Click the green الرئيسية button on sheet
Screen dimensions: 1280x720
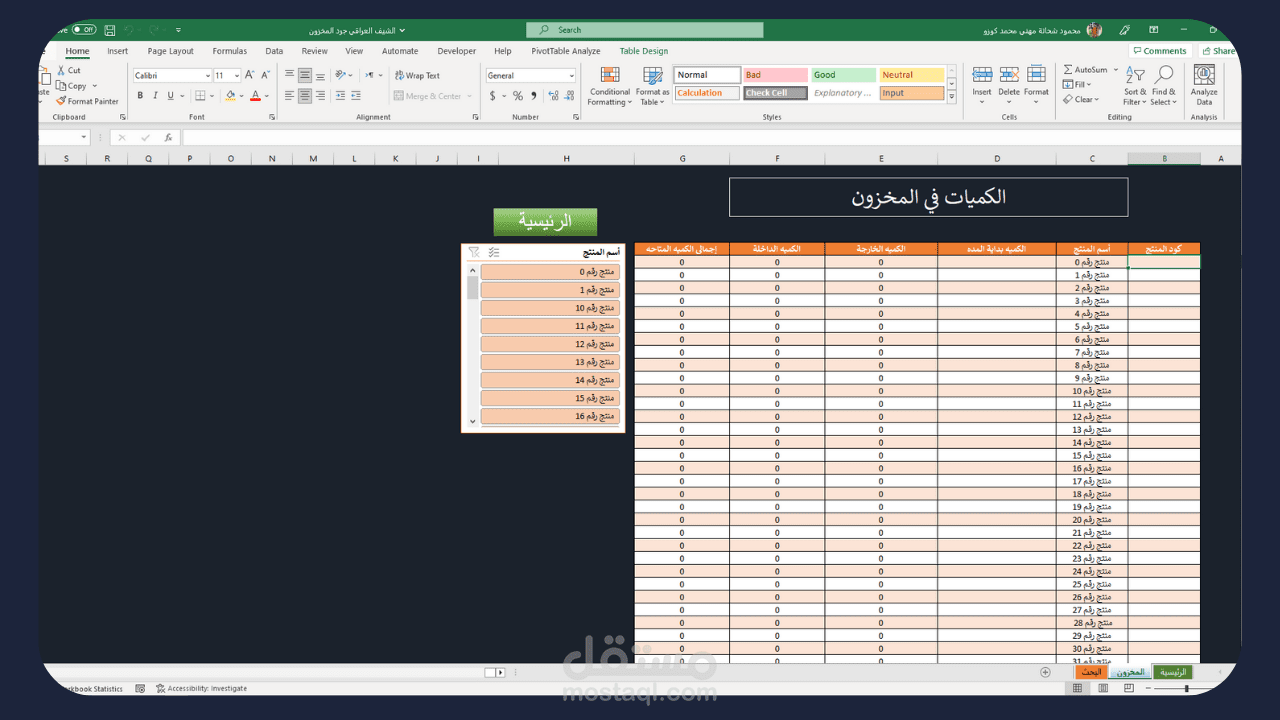coord(545,222)
